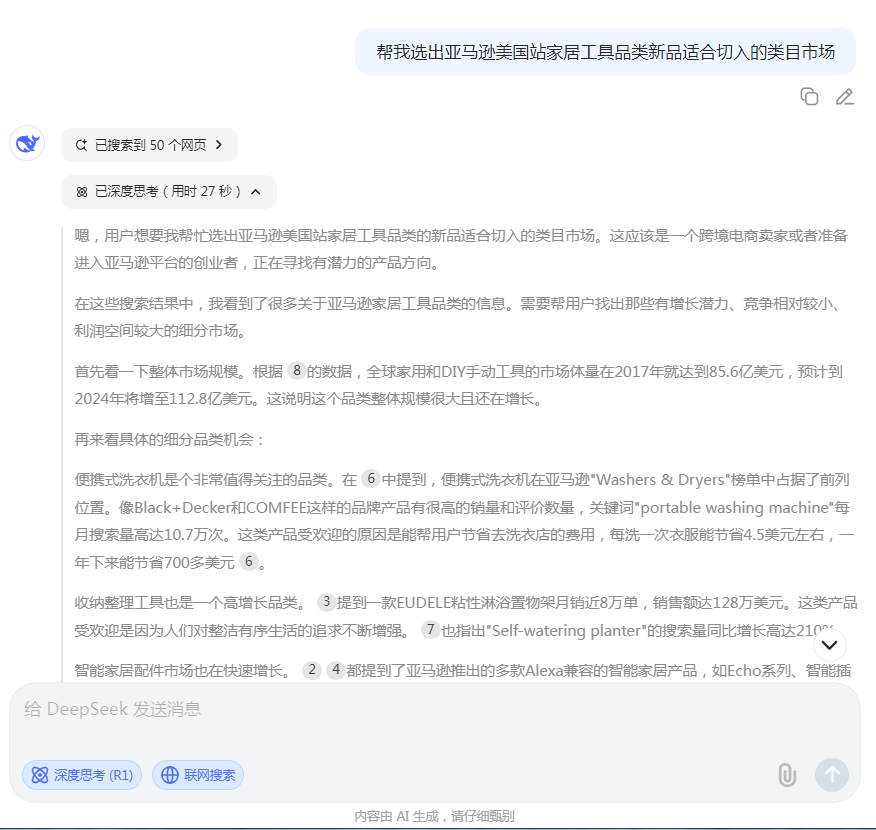Toggle 深度思考 (R1) mode
Image resolution: width=876 pixels, height=830 pixels.
point(82,775)
